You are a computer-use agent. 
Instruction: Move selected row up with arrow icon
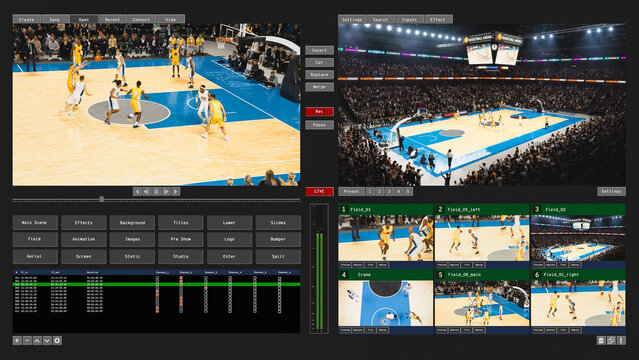point(37,340)
